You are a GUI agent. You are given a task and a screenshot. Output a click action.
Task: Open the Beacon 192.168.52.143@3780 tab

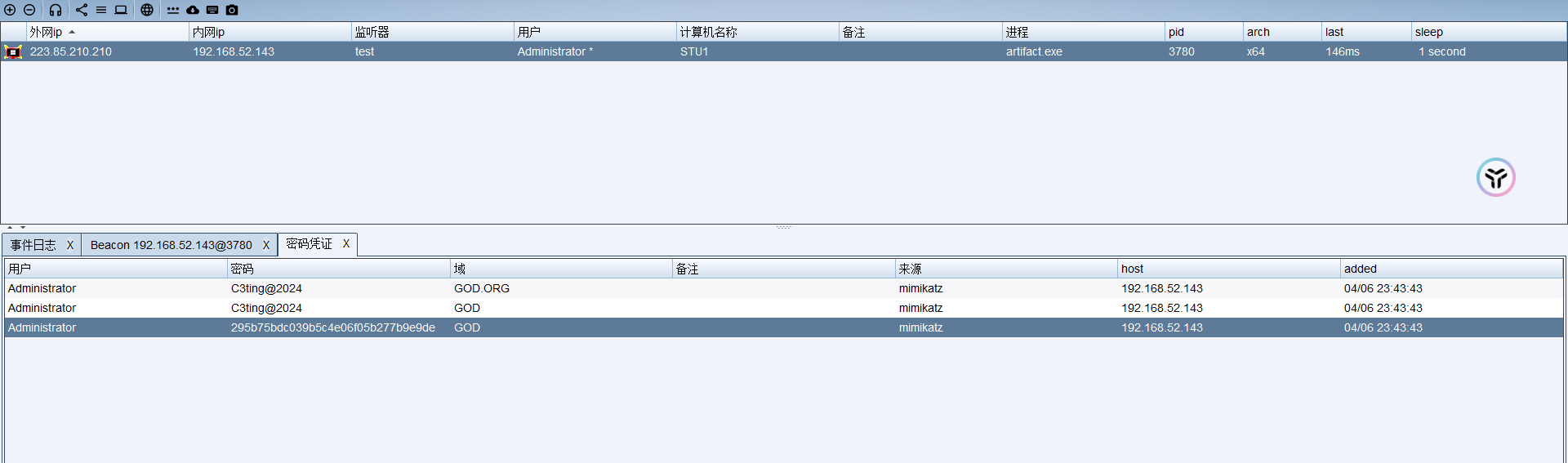coord(171,245)
